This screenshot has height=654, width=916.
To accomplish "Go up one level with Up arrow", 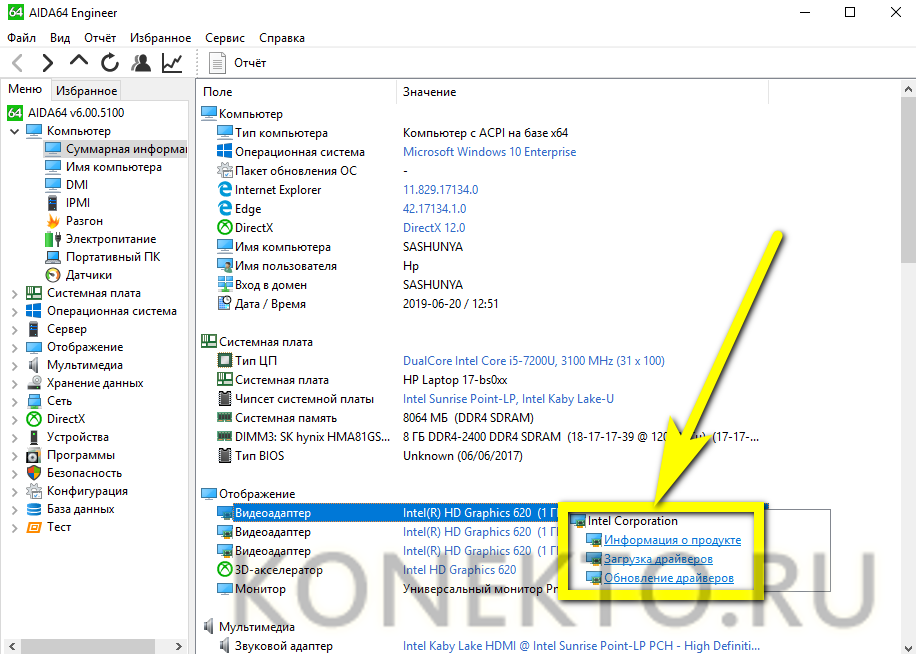I will tap(79, 62).
